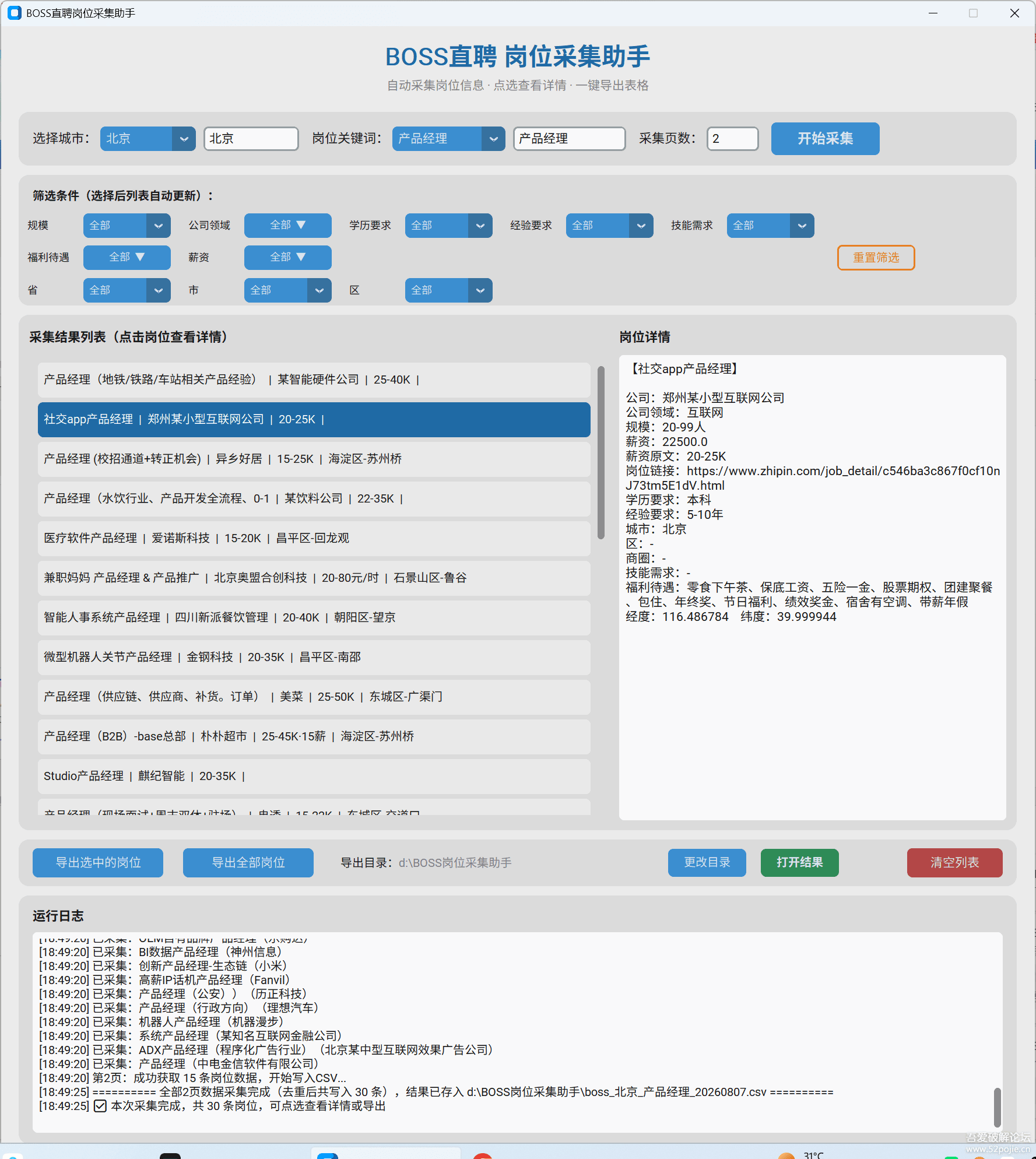The height and width of the screenshot is (1159, 1036).
Task: Export all jobs via 导出全部岗位
Action: (x=248, y=863)
